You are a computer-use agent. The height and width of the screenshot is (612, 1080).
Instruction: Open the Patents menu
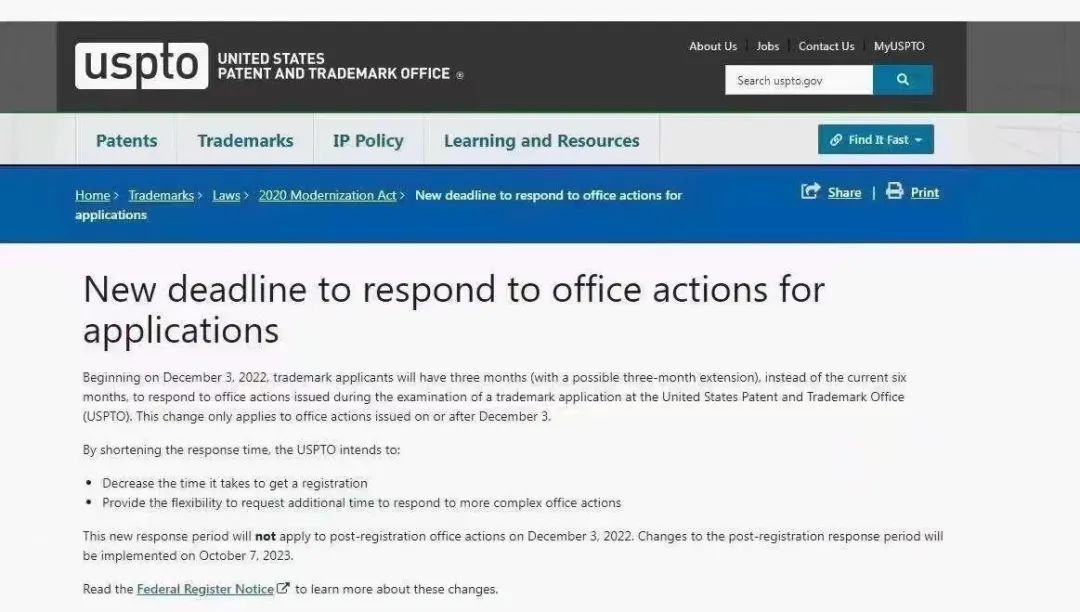(x=126, y=140)
